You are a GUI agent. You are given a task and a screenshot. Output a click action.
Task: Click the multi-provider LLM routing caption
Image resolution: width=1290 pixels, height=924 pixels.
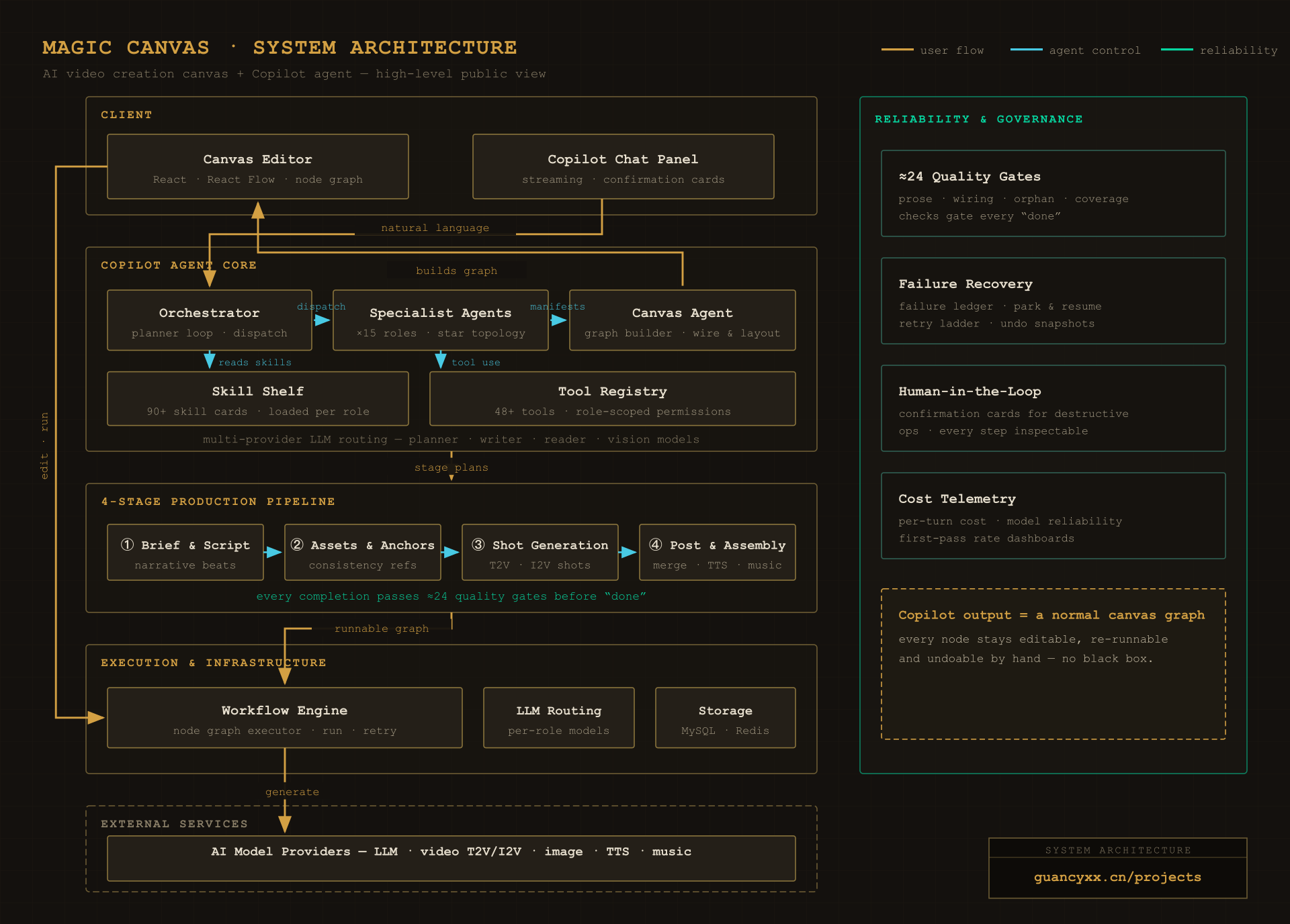click(x=451, y=439)
